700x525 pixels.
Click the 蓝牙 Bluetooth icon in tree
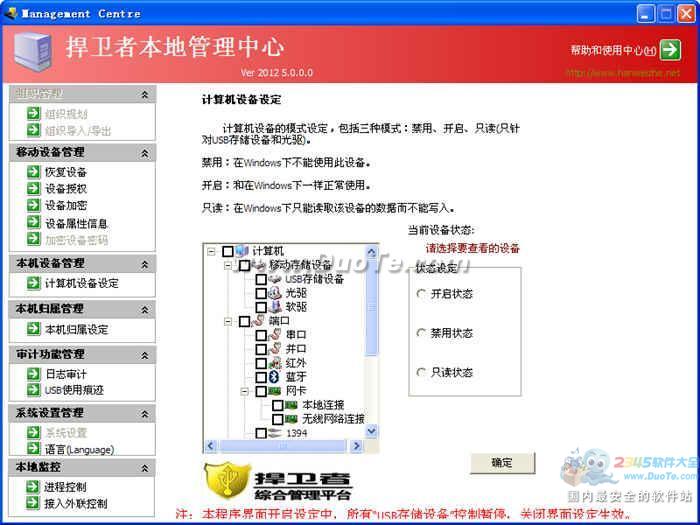(x=274, y=377)
